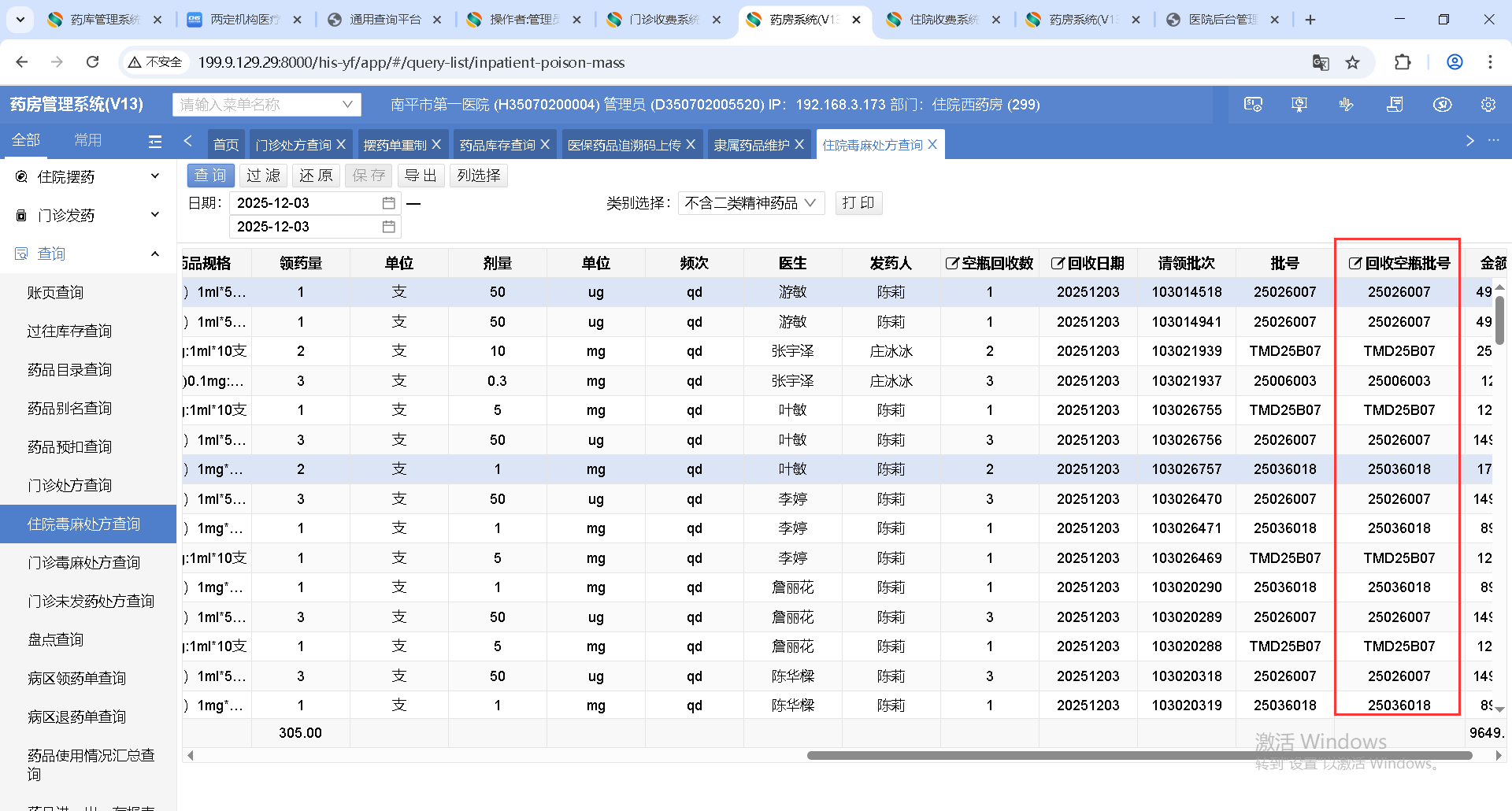Open the settings gear in the header
Viewport: 1512px width, 811px height.
click(x=1488, y=105)
